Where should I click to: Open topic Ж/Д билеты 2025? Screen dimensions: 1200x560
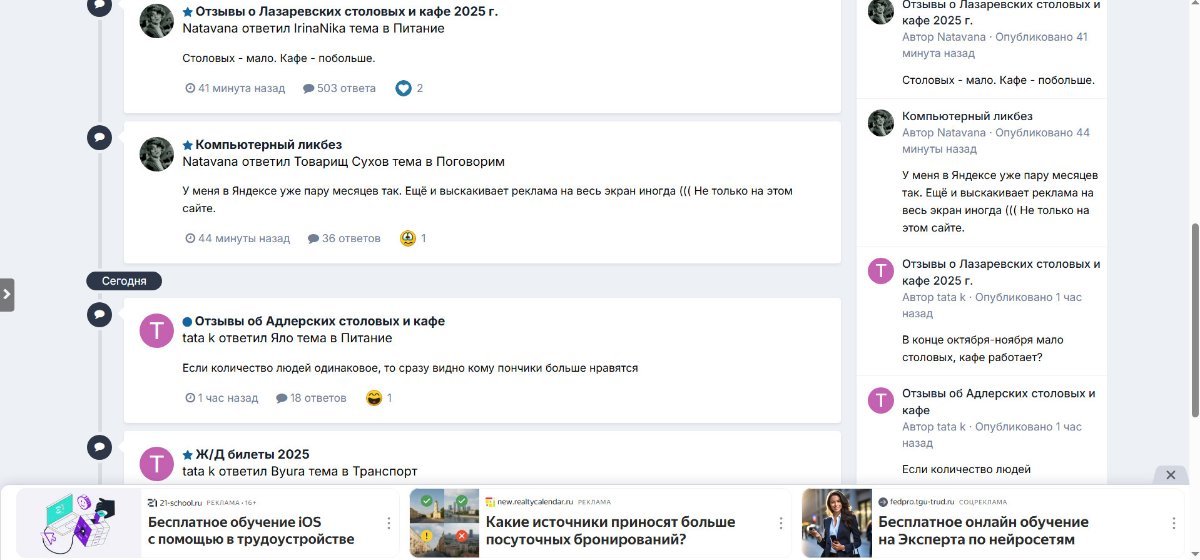coord(252,454)
